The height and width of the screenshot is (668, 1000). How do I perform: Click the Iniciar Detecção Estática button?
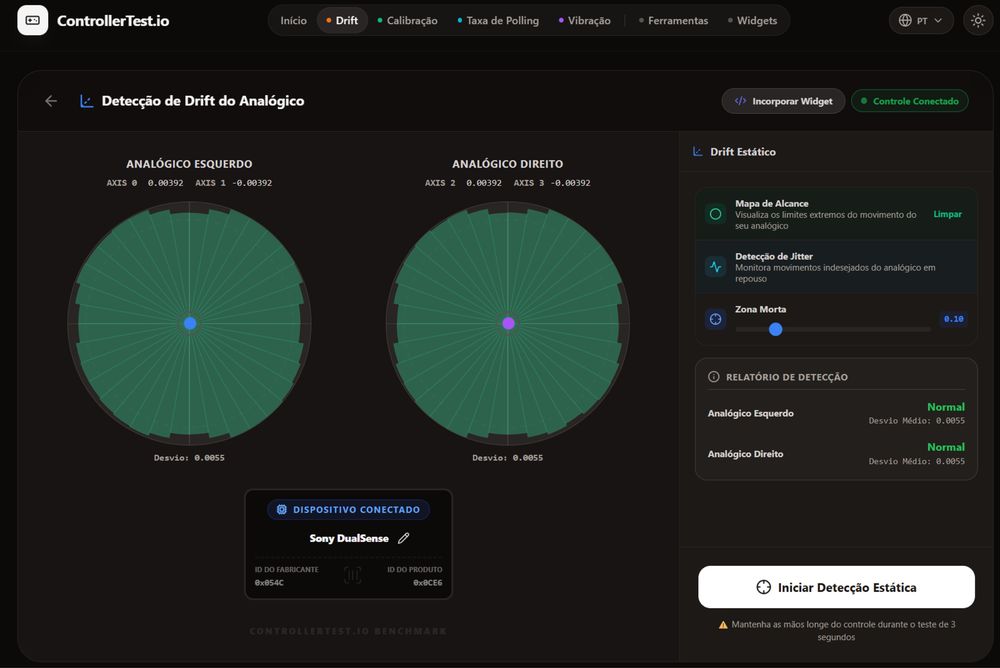point(836,587)
